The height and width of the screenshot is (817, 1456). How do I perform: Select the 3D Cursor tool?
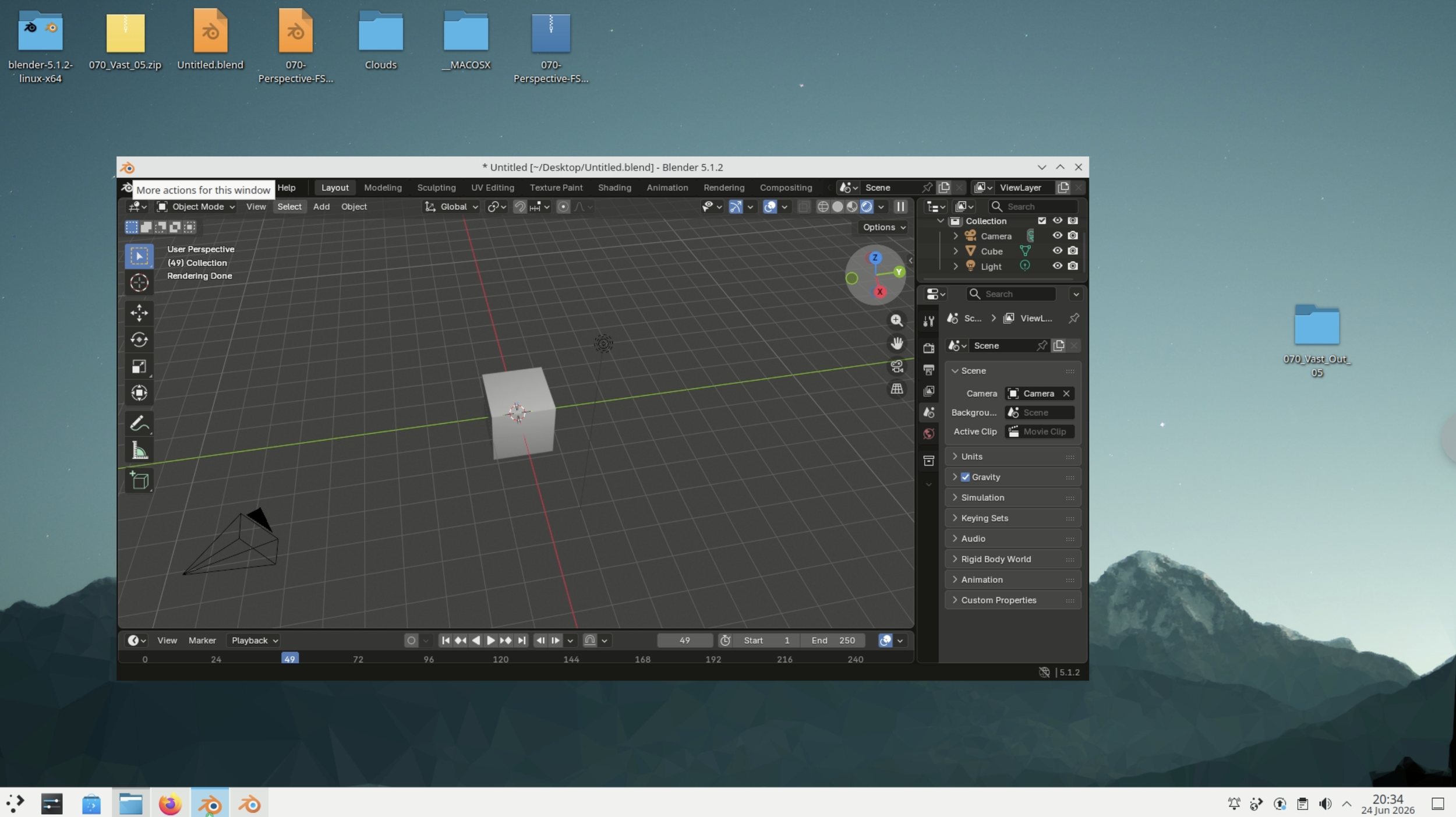pyautogui.click(x=139, y=283)
